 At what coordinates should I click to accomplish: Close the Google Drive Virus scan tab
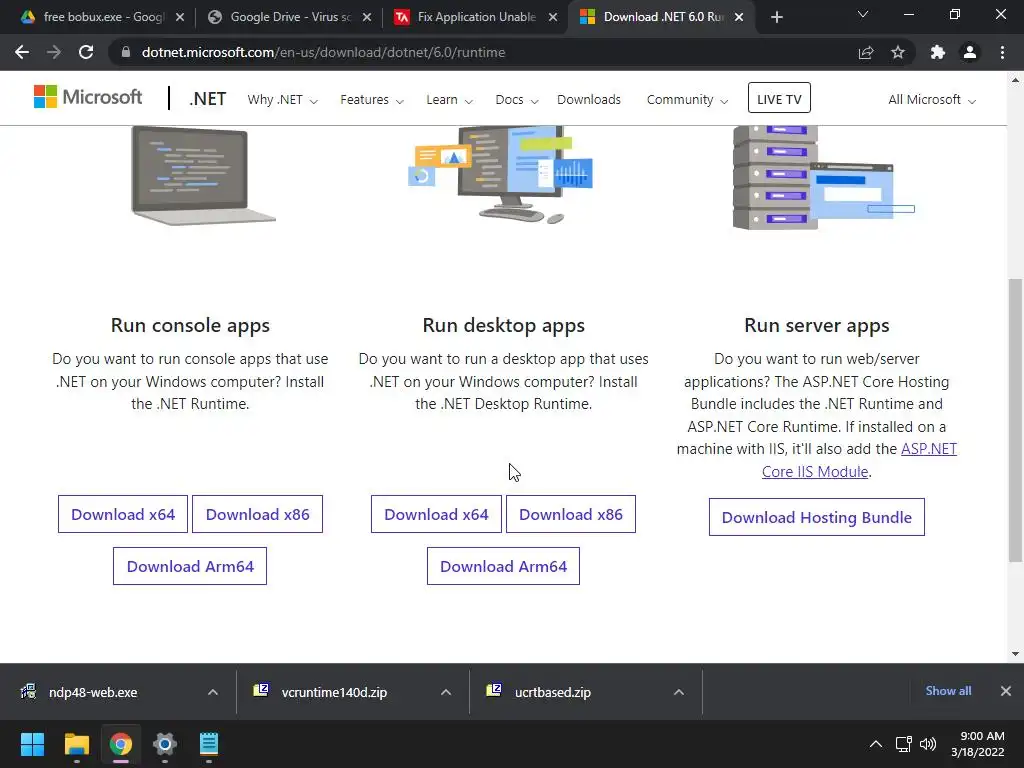click(366, 17)
